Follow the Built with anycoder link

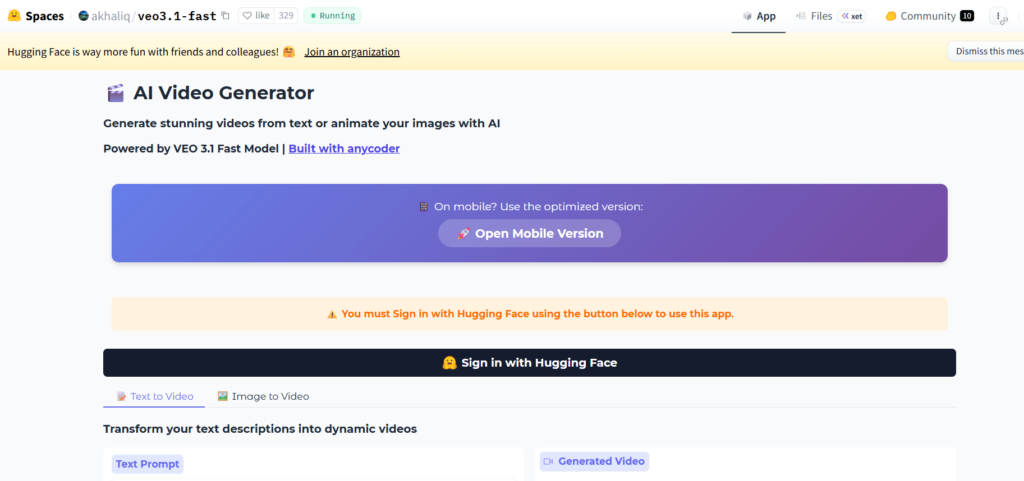coord(344,149)
